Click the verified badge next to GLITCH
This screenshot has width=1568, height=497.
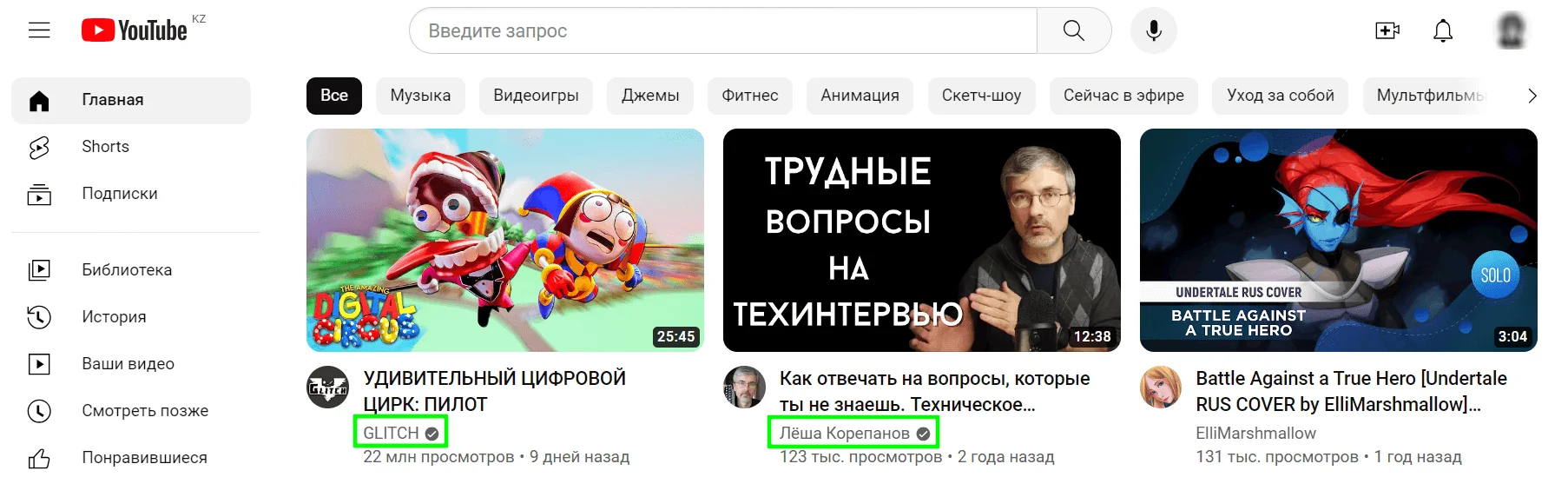(432, 434)
